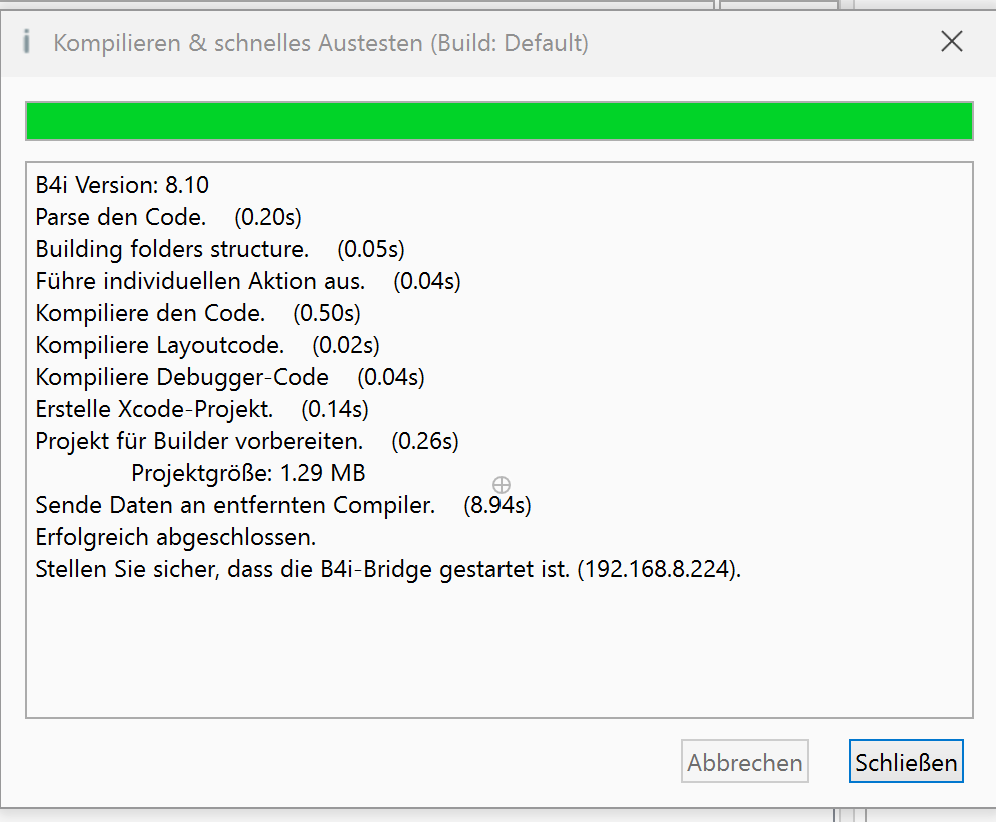This screenshot has width=996, height=822.
Task: Click the IP address 192.168.8.224 text
Action: click(658, 569)
